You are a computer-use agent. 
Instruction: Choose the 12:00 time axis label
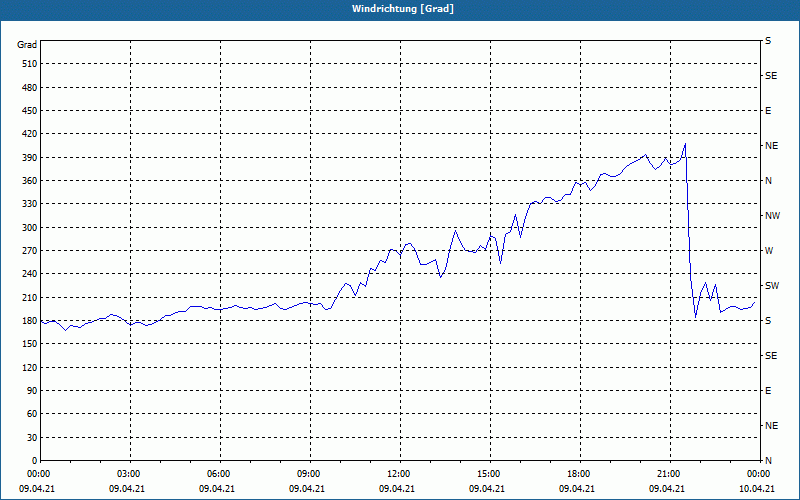(x=399, y=474)
